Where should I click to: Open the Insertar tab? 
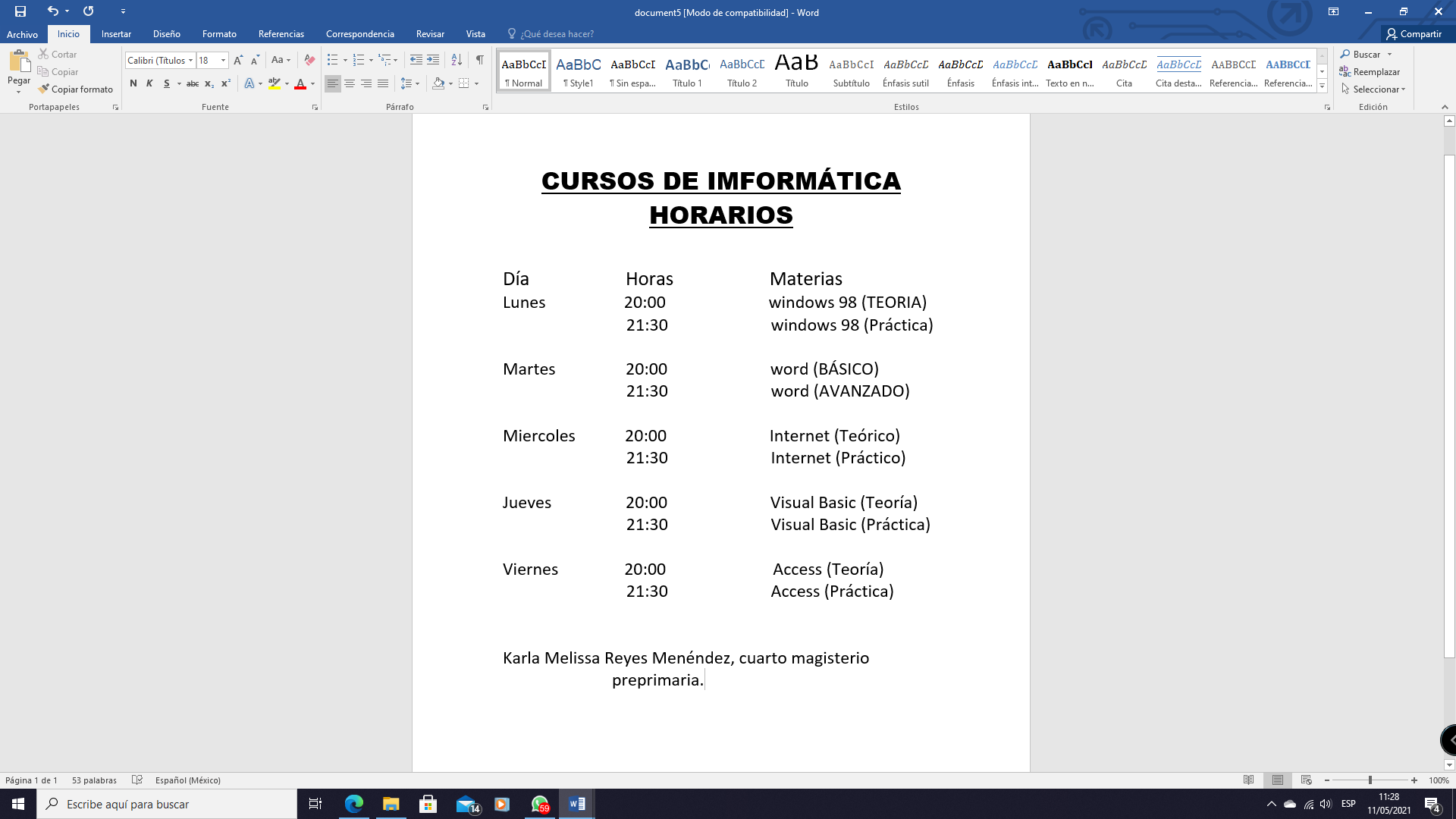tap(116, 34)
